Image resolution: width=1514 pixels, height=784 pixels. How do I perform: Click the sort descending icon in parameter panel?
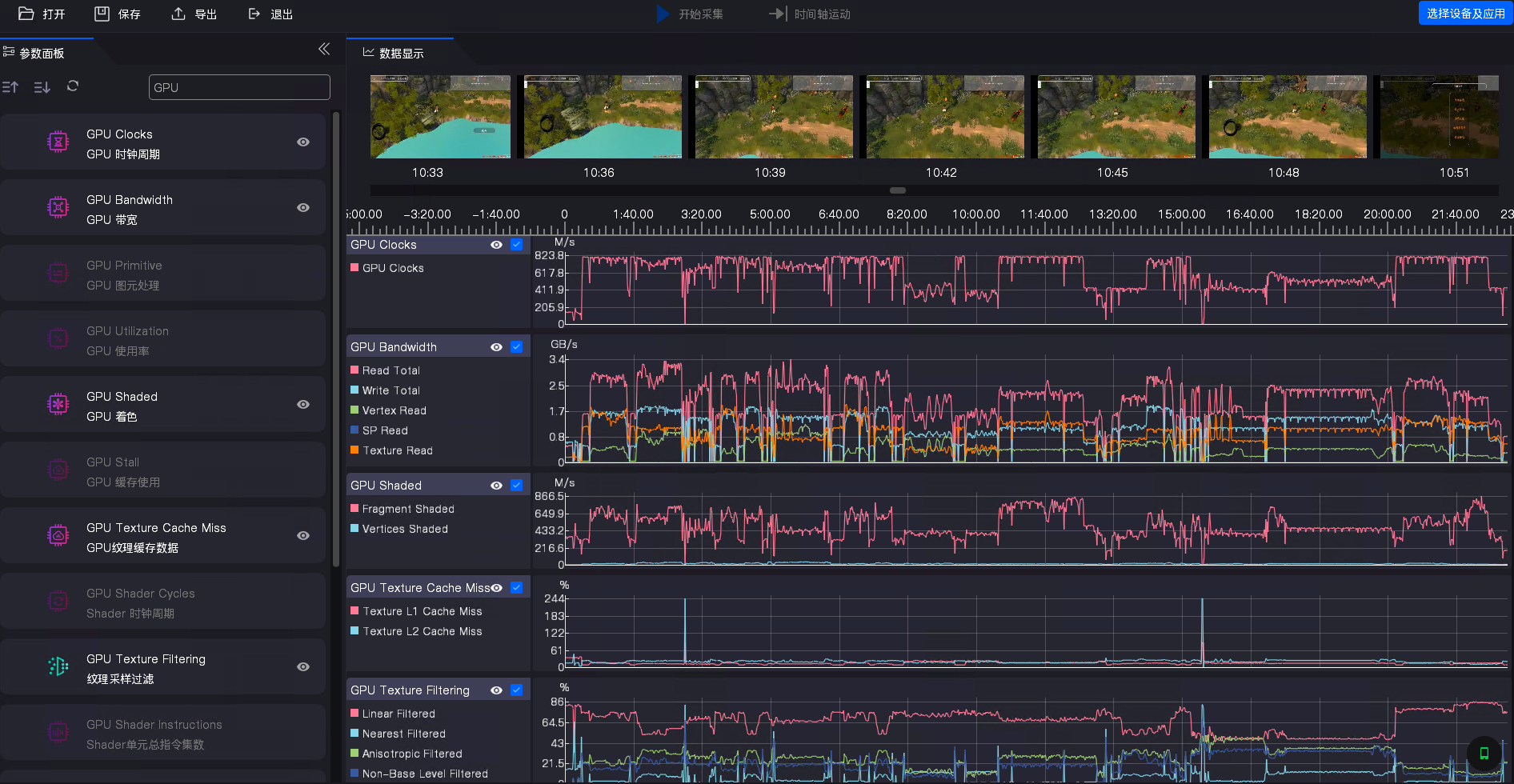(42, 87)
